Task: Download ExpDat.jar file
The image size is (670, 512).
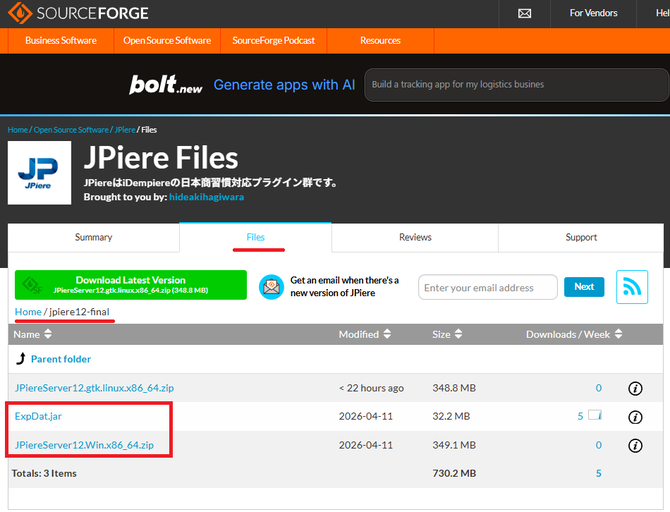Action: pyautogui.click(x=38, y=416)
